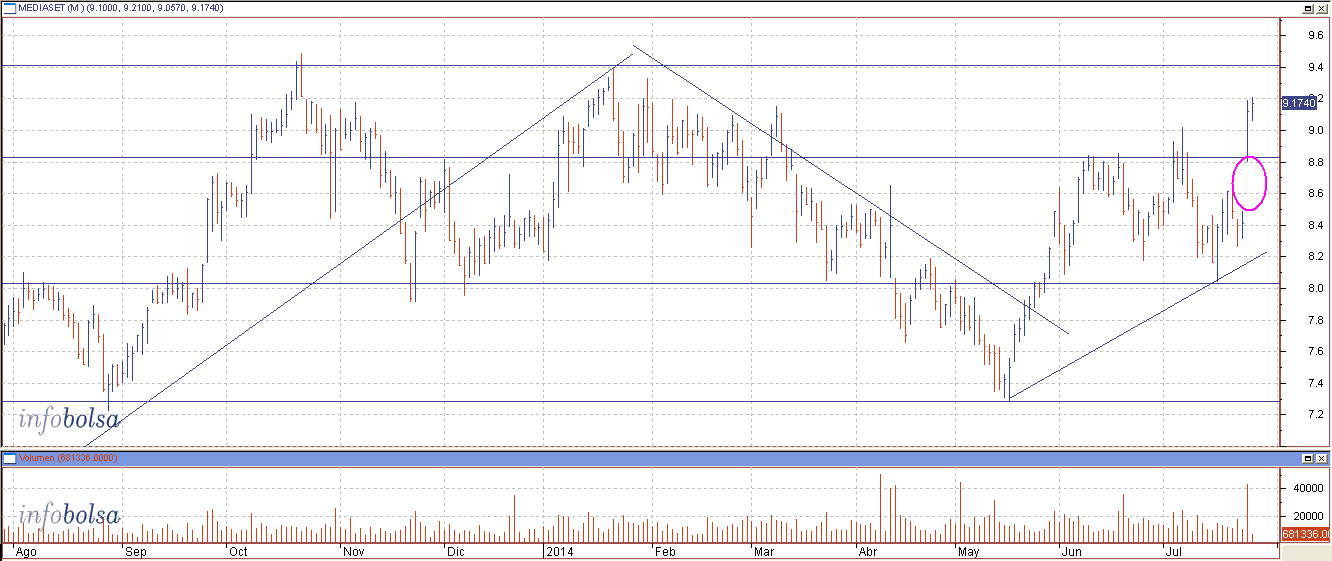
Task: Select the Volumen panel title bar
Action: coord(666,458)
